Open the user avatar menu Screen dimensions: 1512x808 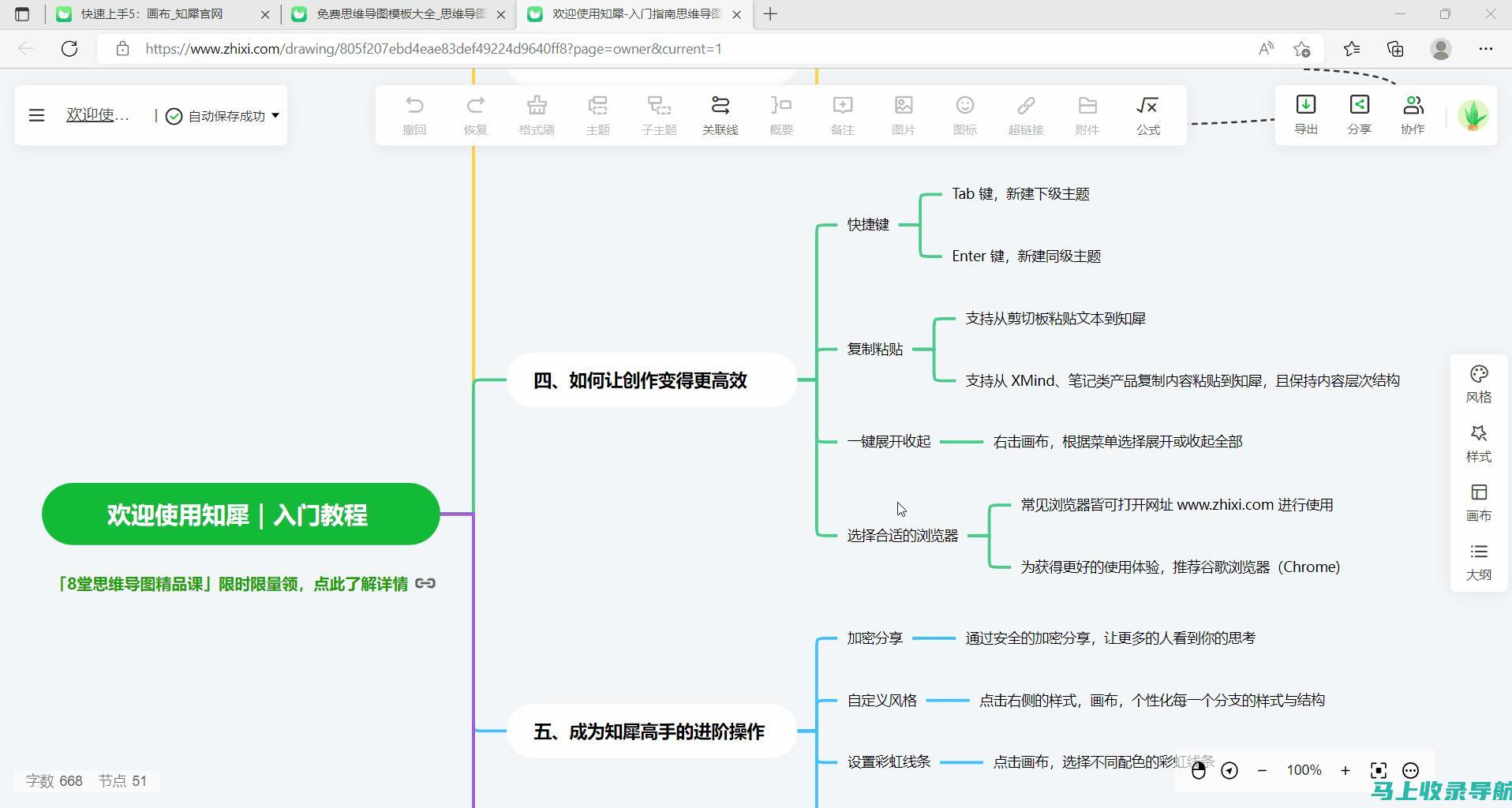point(1473,115)
